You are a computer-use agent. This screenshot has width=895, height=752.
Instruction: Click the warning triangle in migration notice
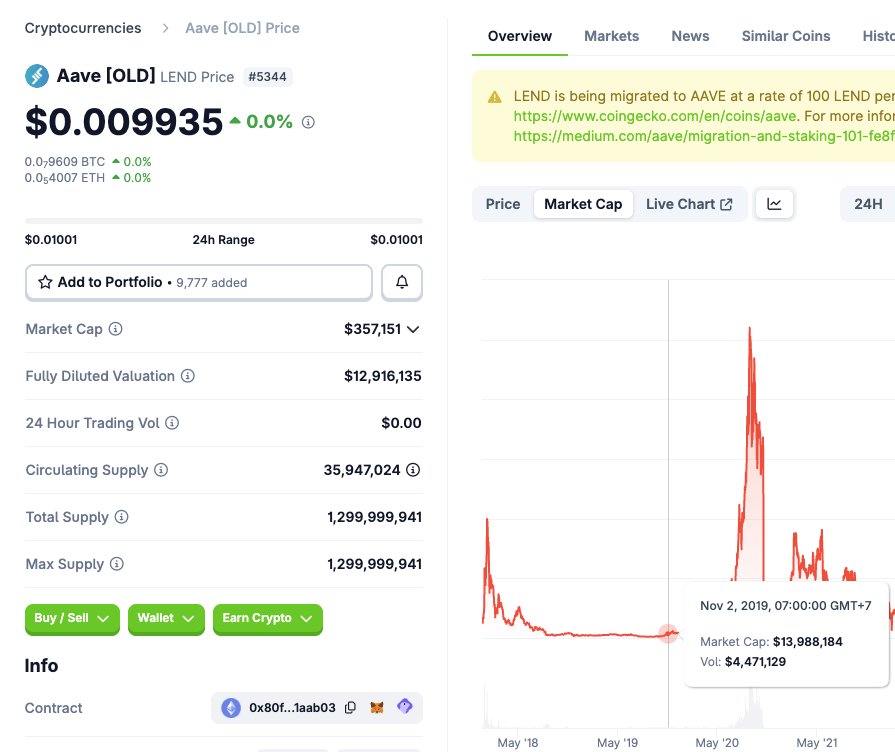(495, 97)
